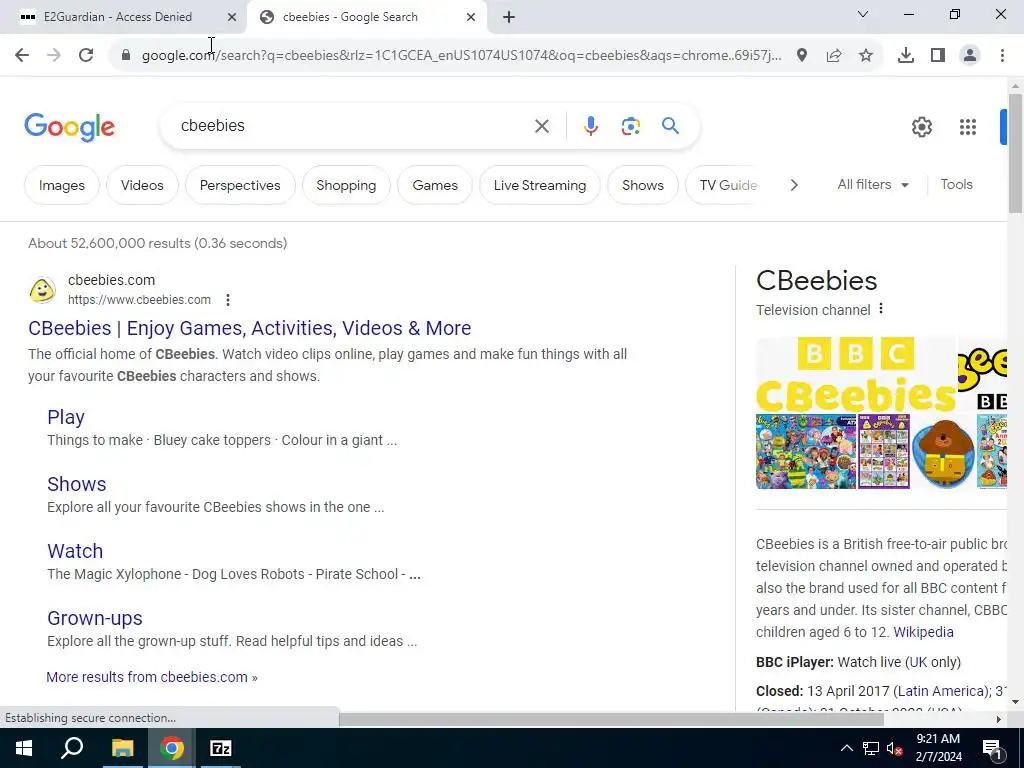Filter results by Videos
Image resolution: width=1024 pixels, height=768 pixels.
tap(142, 185)
